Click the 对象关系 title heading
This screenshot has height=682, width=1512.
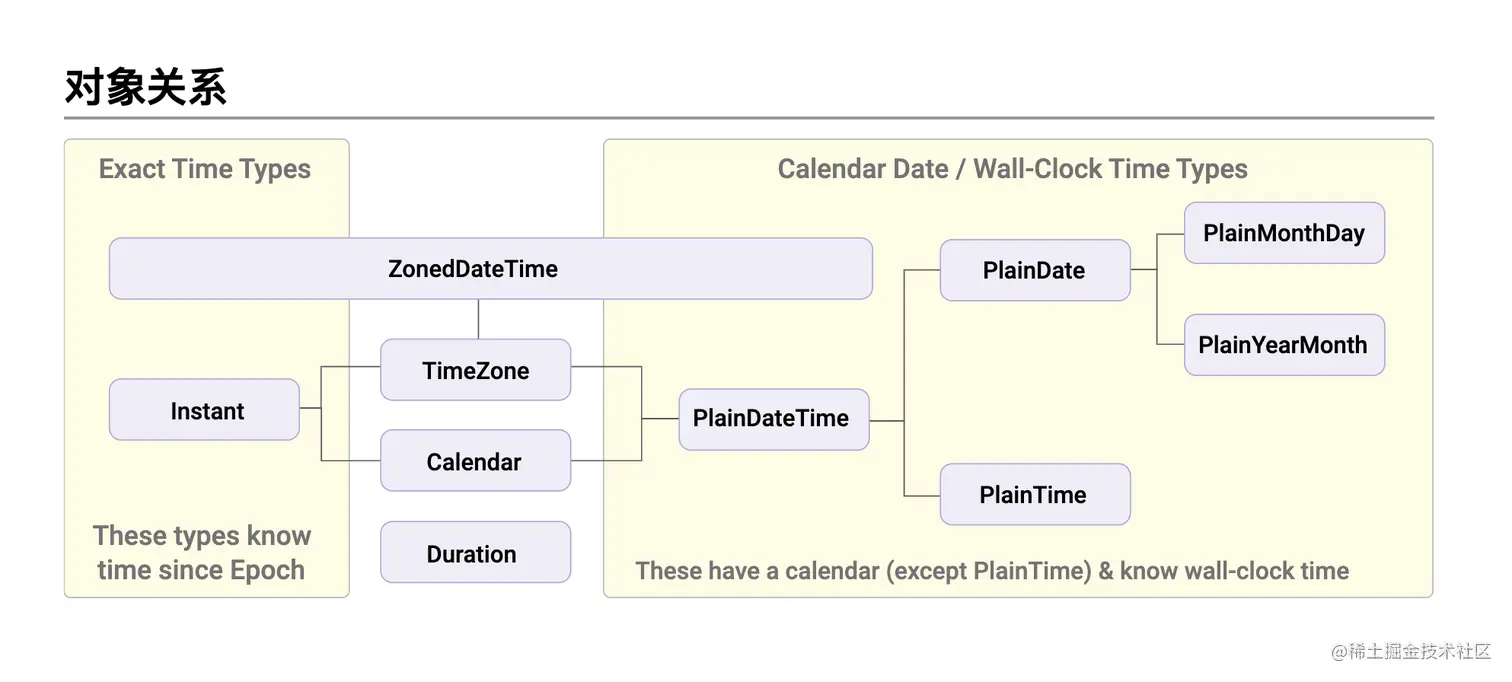pos(146,87)
